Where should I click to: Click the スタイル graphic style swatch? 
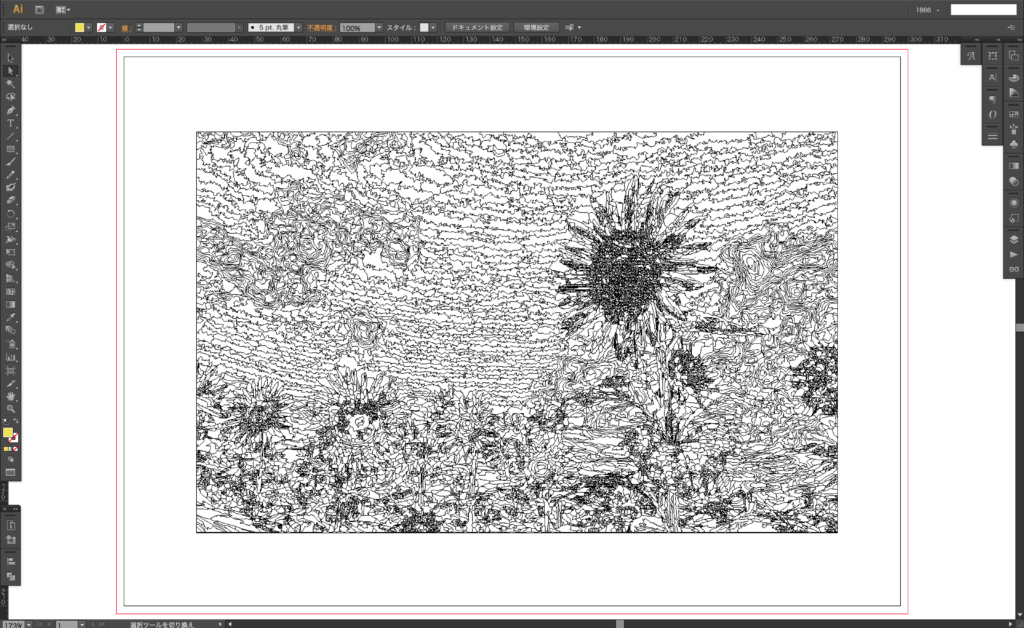click(x=424, y=27)
